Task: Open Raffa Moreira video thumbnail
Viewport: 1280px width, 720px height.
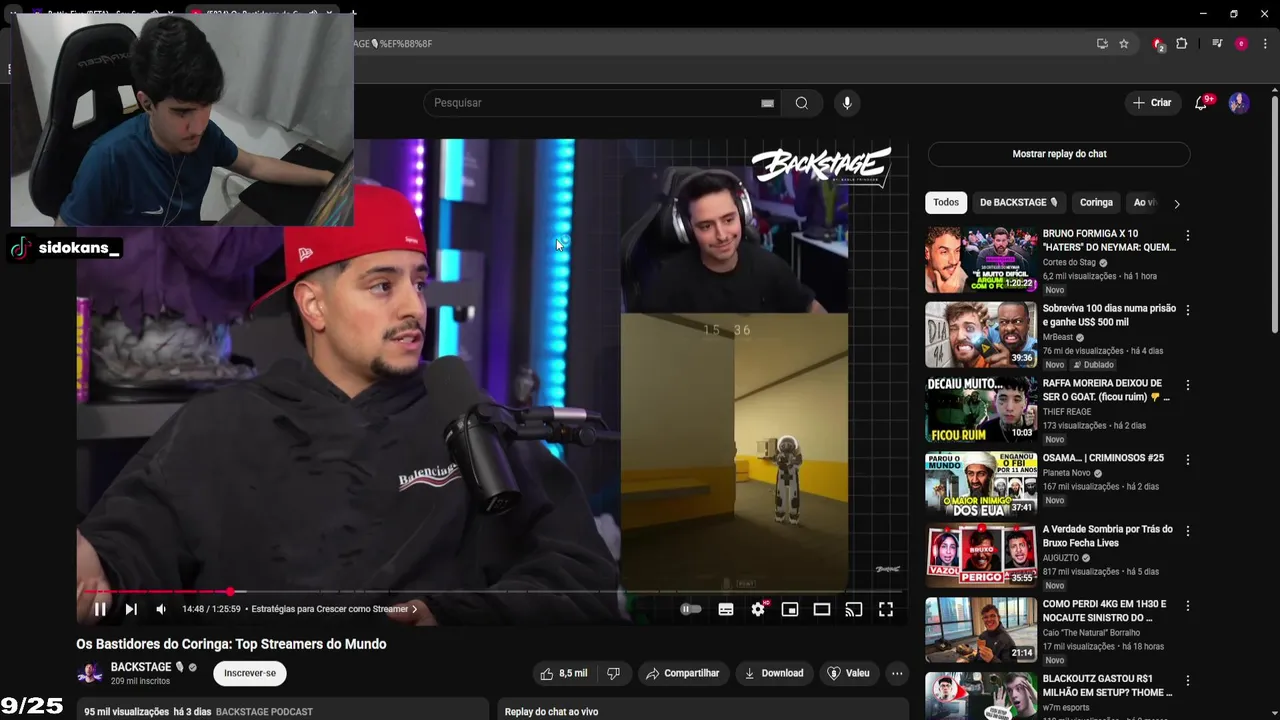Action: (981, 410)
